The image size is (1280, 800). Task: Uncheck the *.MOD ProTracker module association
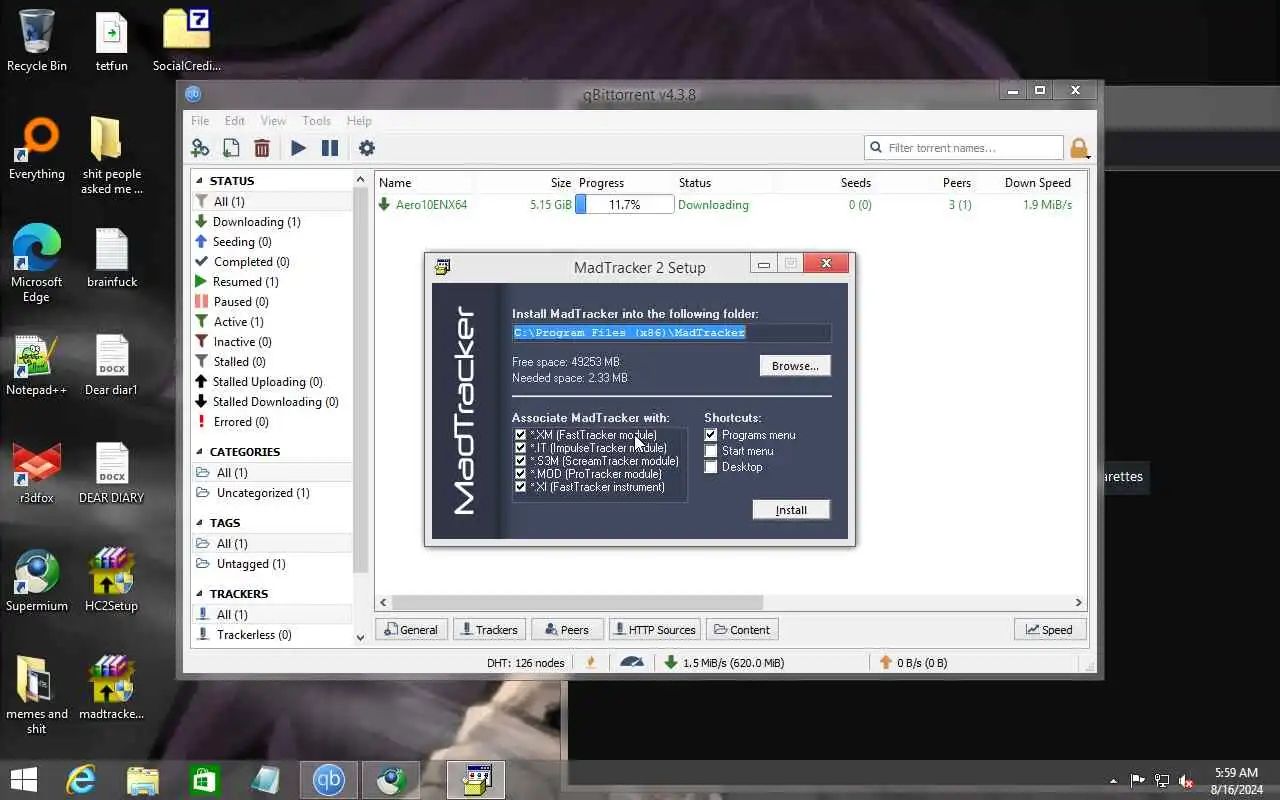520,474
